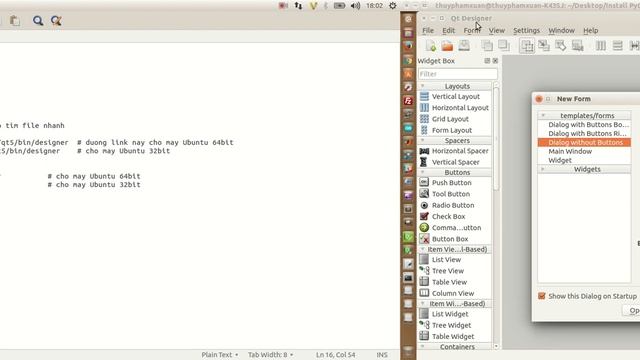Select the Vertical Layout widget
This screenshot has width=640, height=360.
point(455,97)
